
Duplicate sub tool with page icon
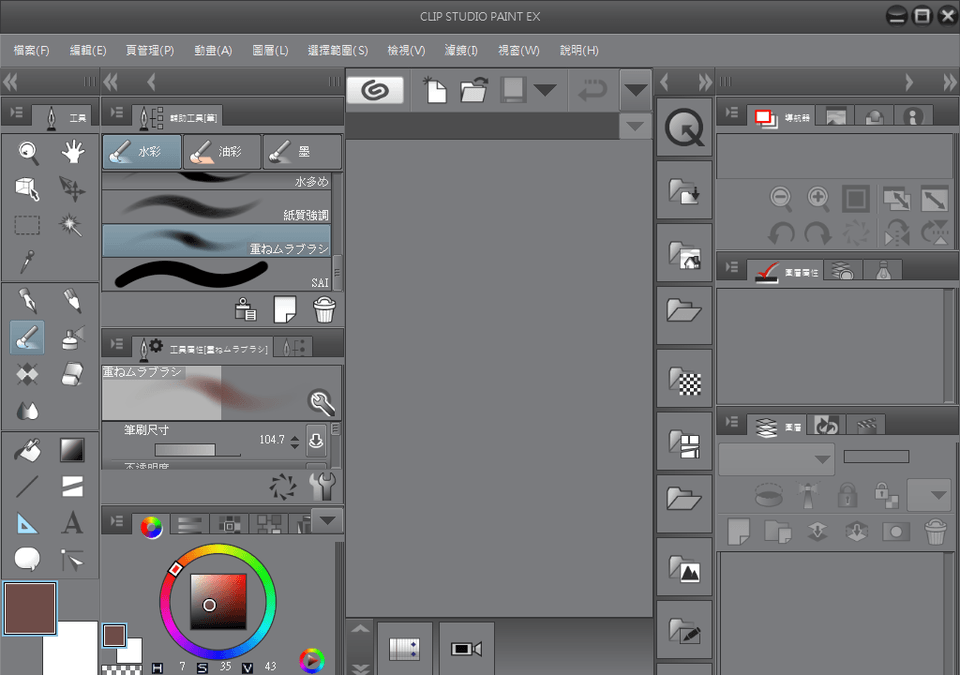tap(285, 309)
